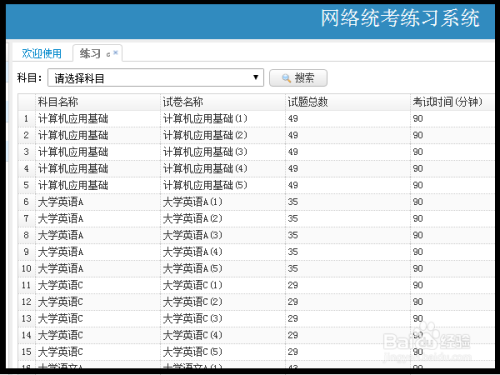Click question count 29 in row 12

293,302
